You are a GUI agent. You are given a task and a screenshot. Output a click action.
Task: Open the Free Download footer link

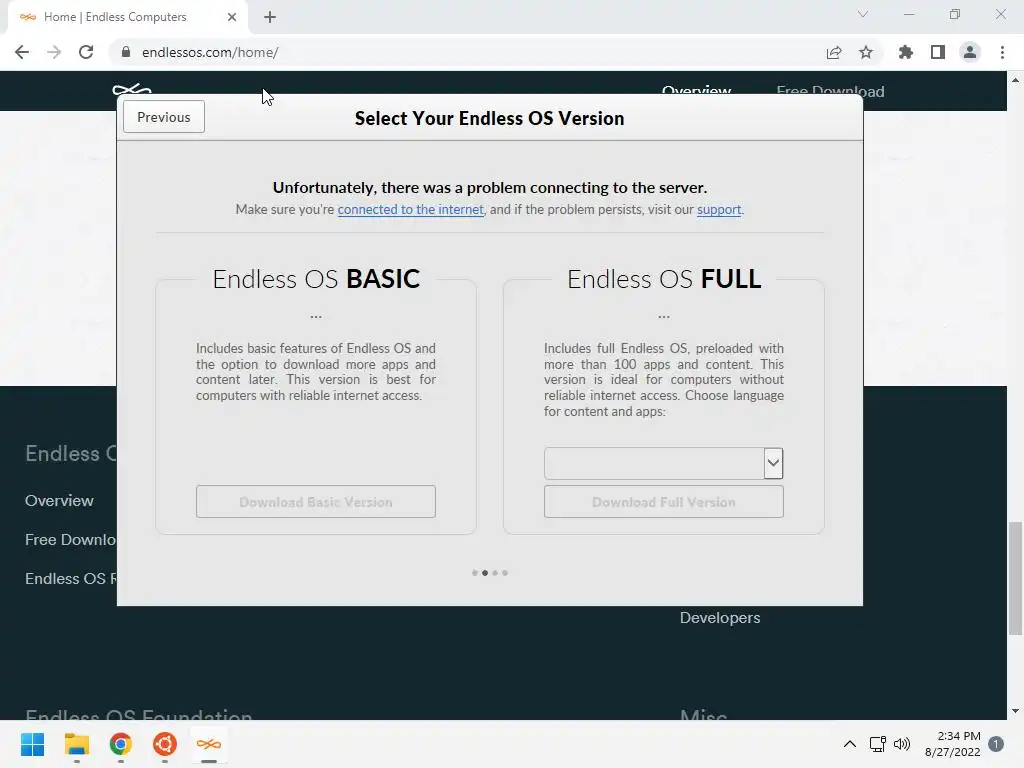(71, 540)
